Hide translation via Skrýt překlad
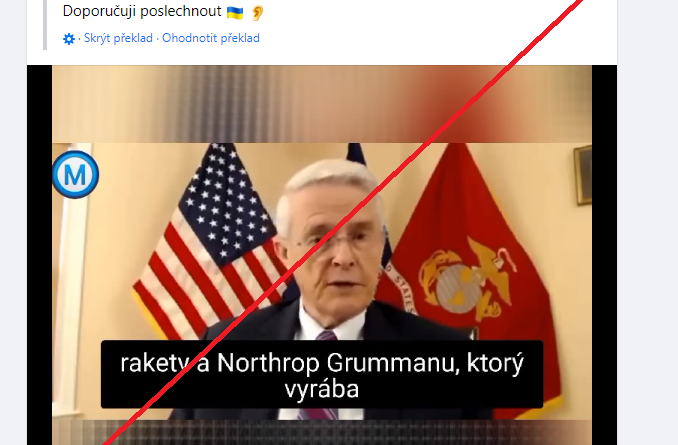 coord(118,38)
